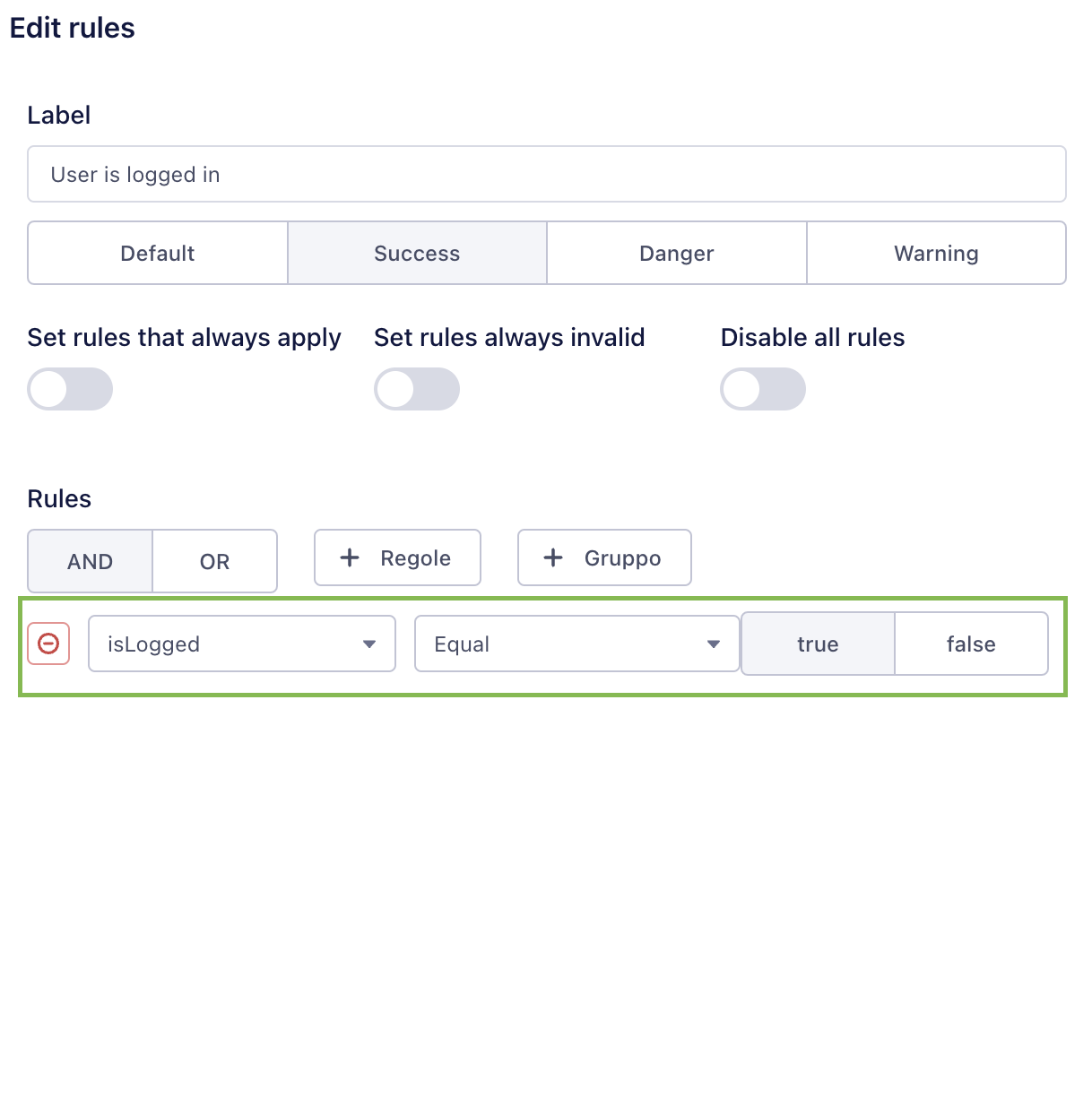Viewport: 1092px width, 1106px height.
Task: Click the plus icon beside Gruppo
Action: pos(553,557)
